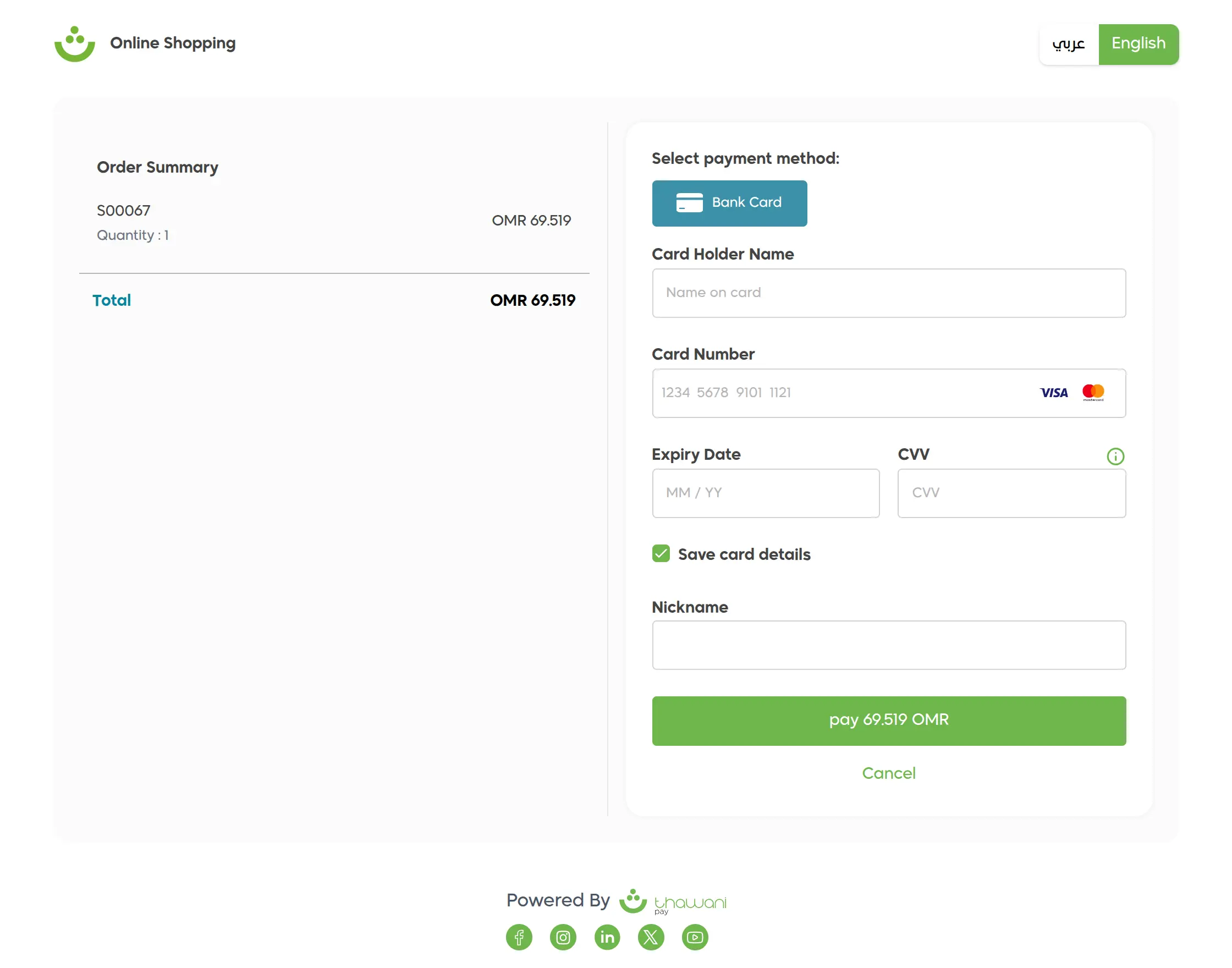Switch language to Arabic
Screen dimensions: 1232x968
(1068, 44)
